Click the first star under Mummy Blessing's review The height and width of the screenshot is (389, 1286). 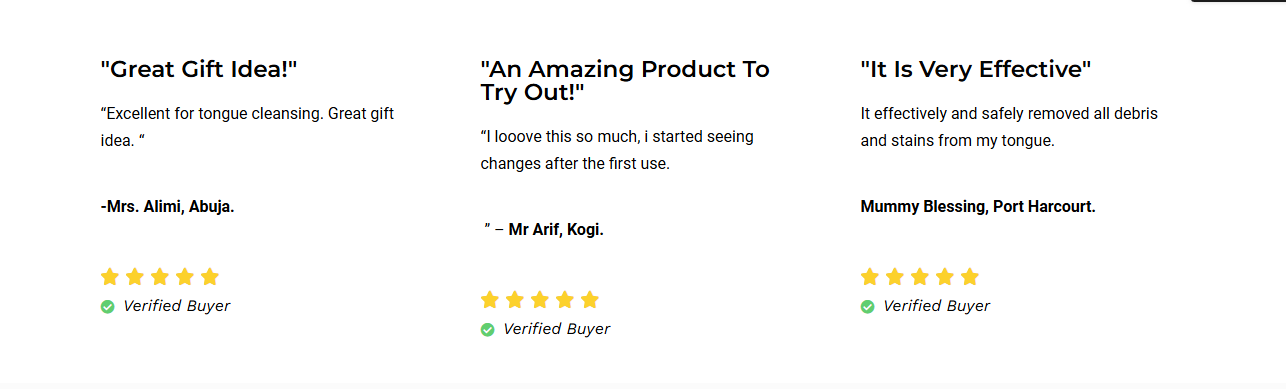click(870, 277)
